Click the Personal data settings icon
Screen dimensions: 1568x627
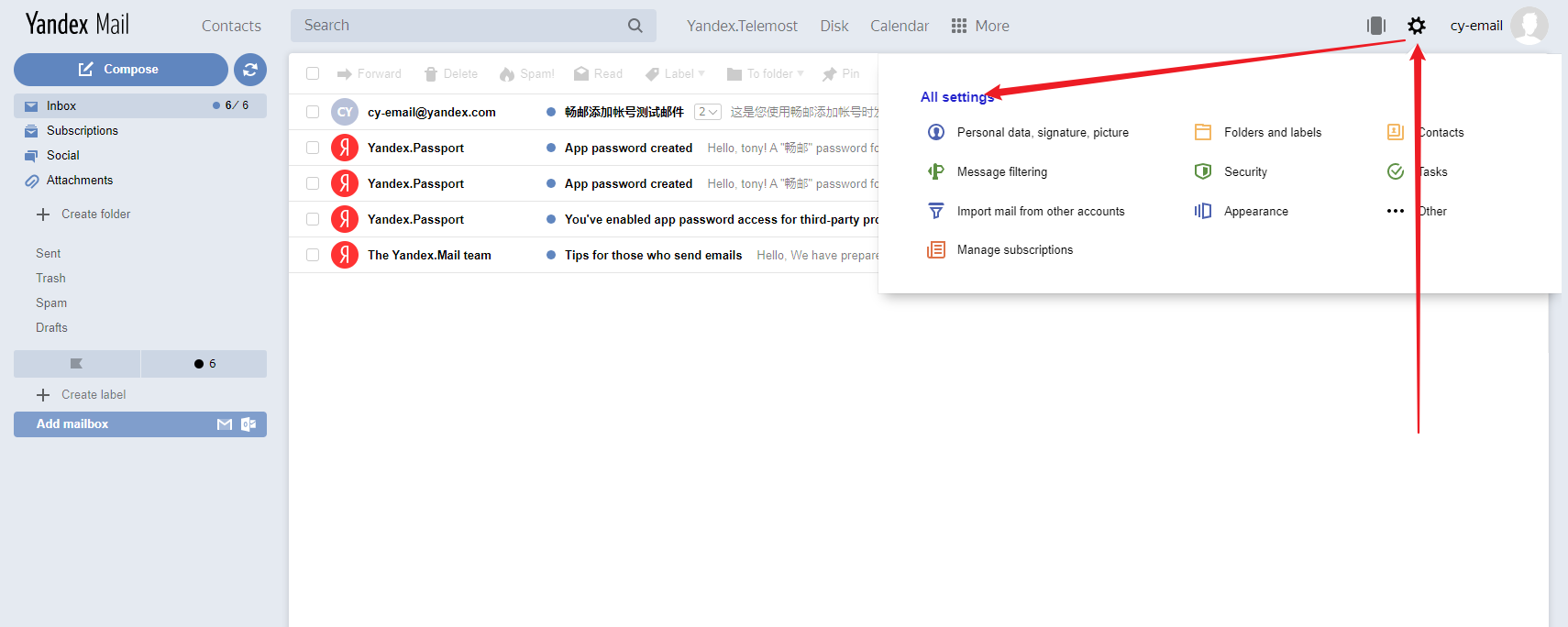point(936,132)
